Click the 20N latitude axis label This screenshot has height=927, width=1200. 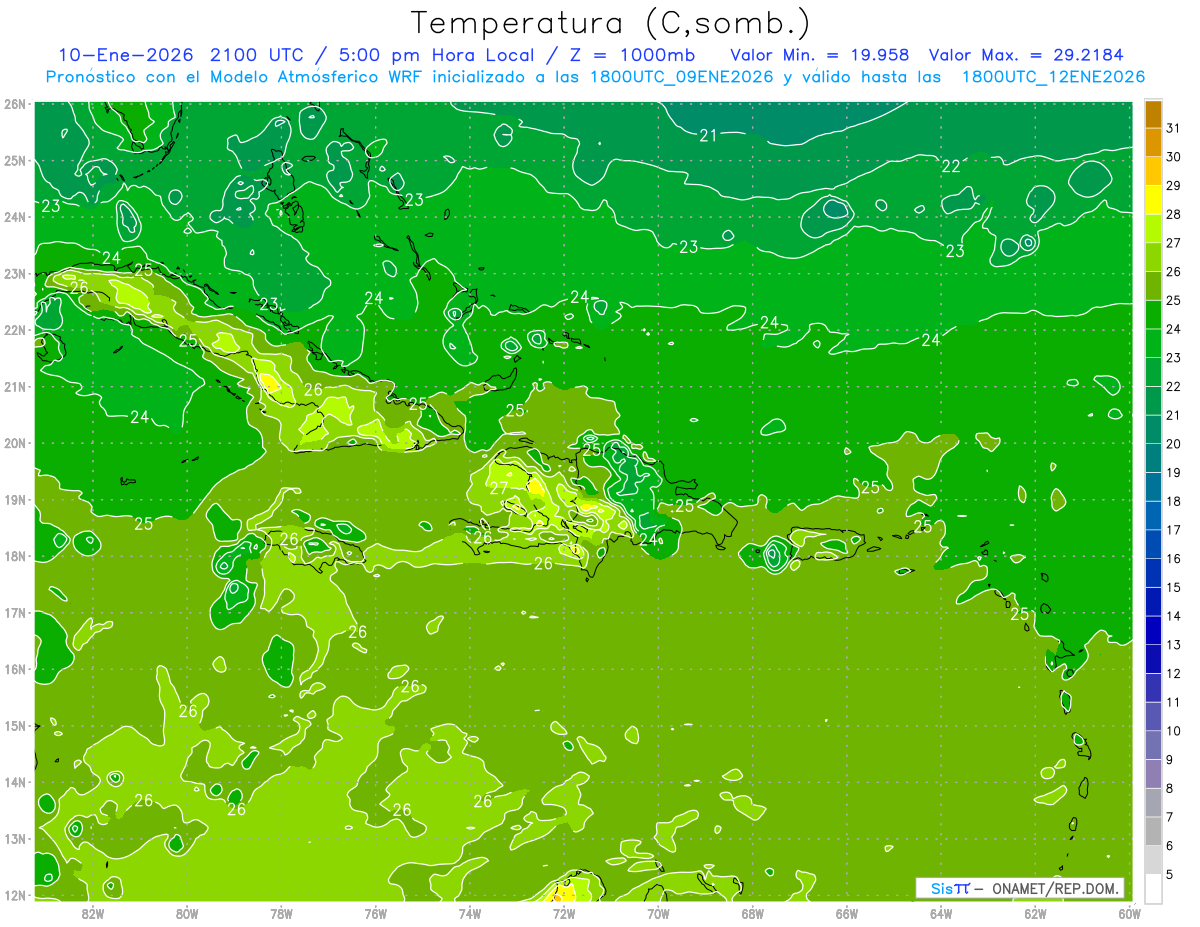tap(17, 443)
